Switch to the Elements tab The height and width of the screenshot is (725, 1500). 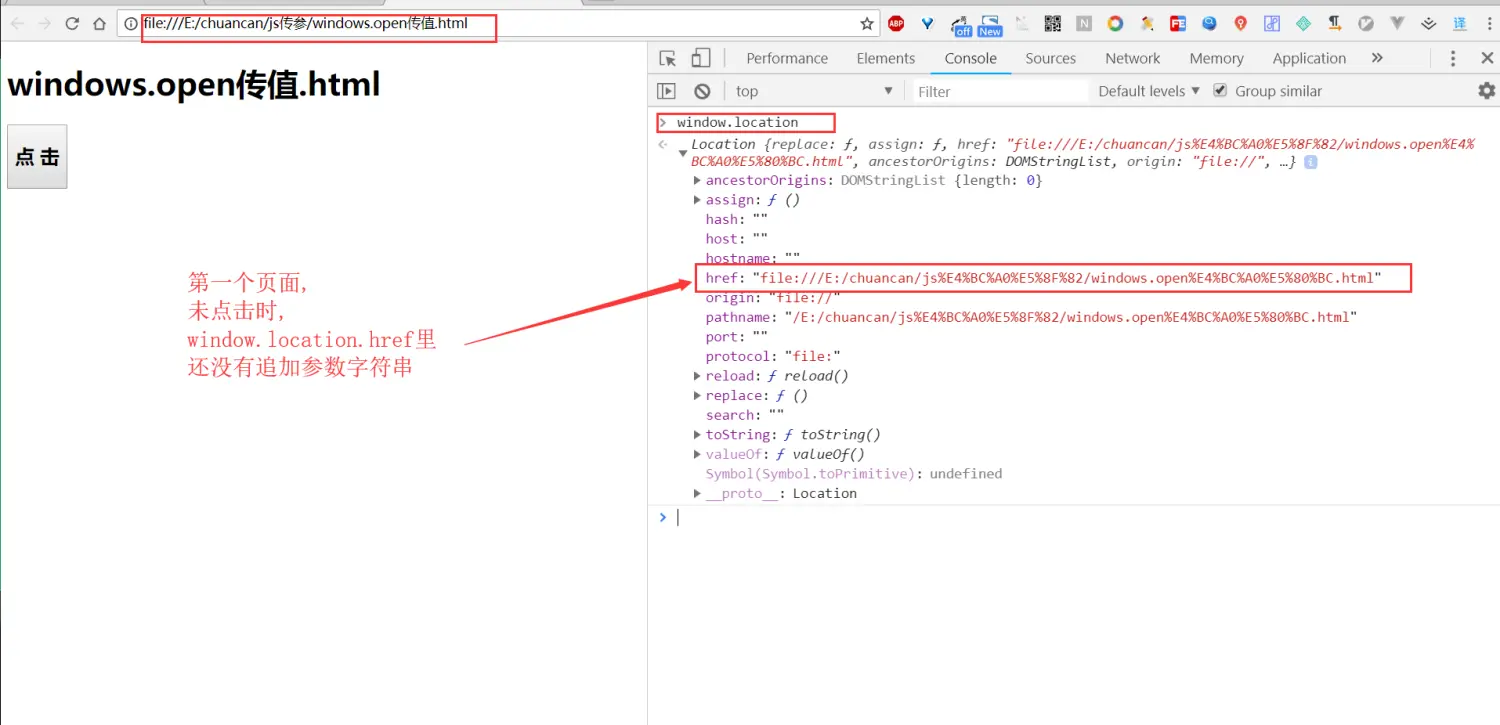click(885, 58)
